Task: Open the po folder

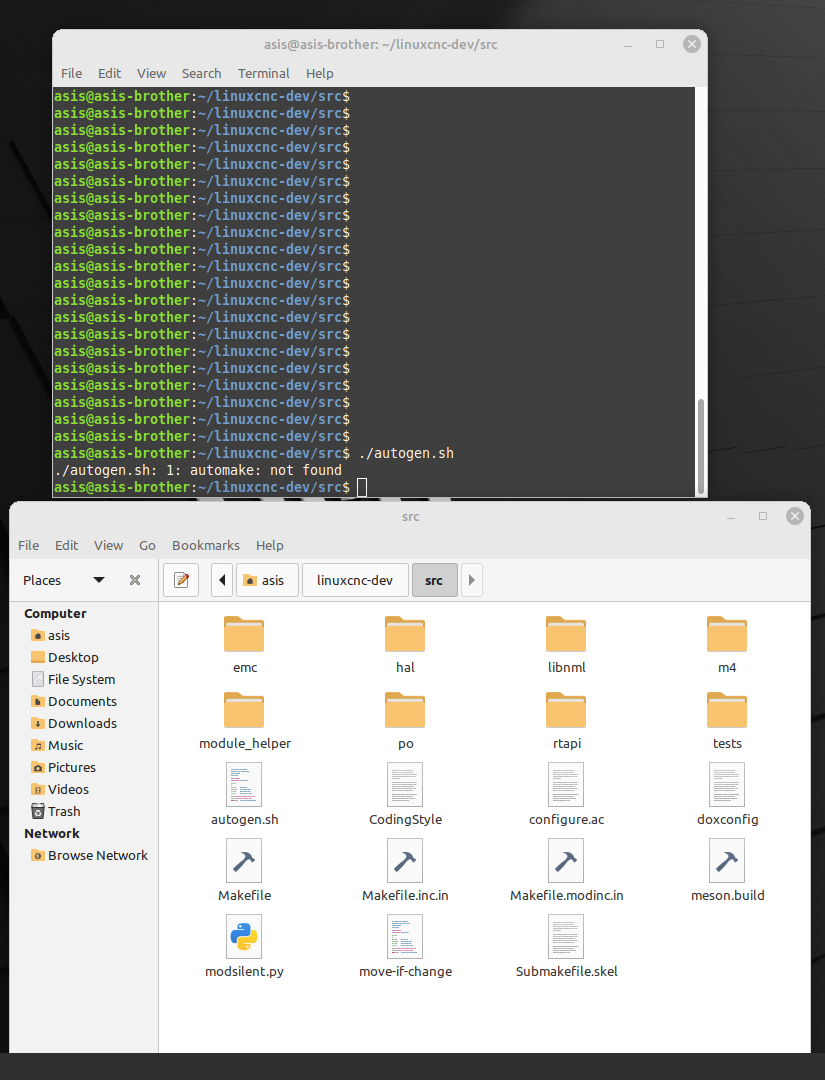Action: [x=405, y=709]
